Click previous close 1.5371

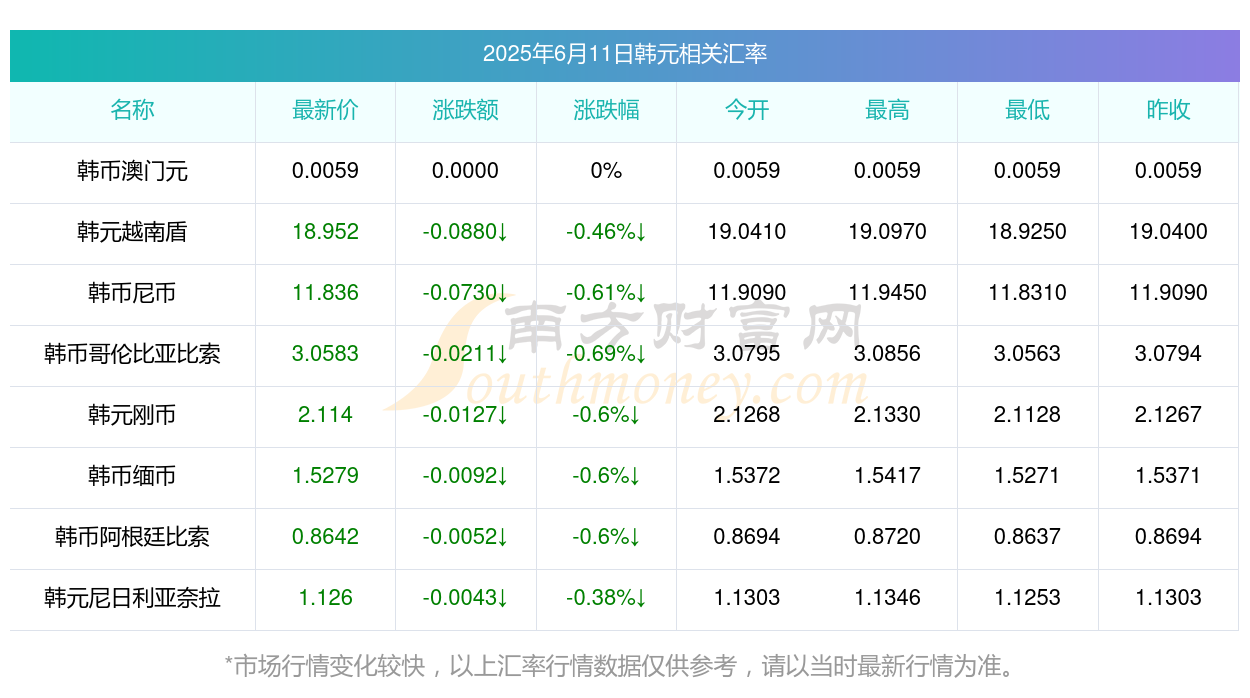coord(1168,476)
